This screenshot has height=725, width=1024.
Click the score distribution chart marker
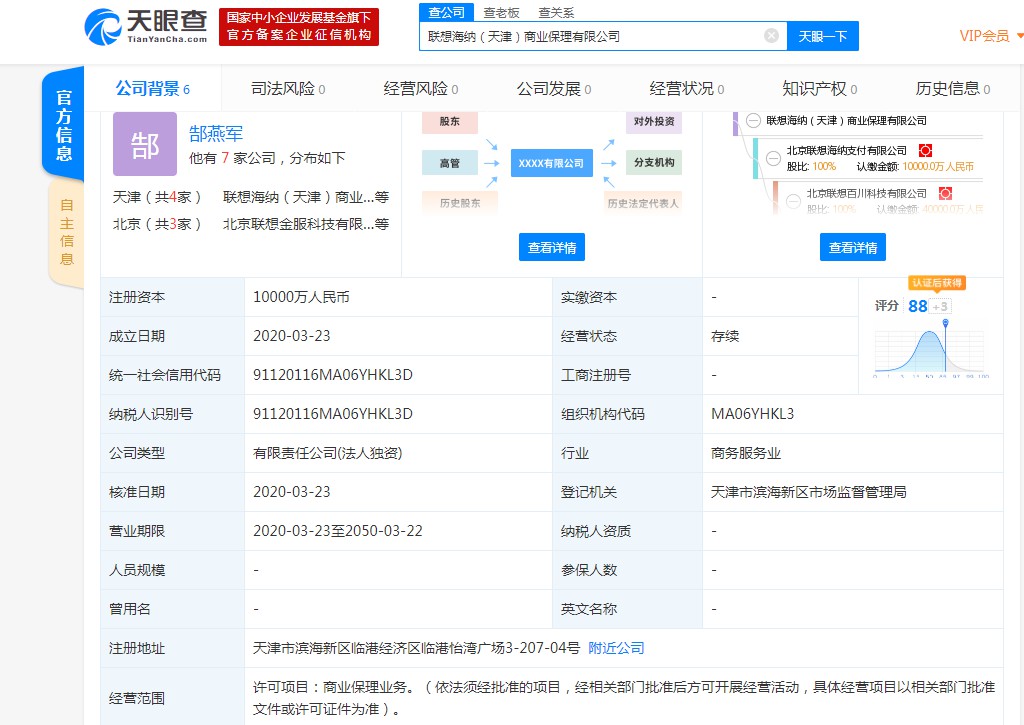click(x=945, y=323)
